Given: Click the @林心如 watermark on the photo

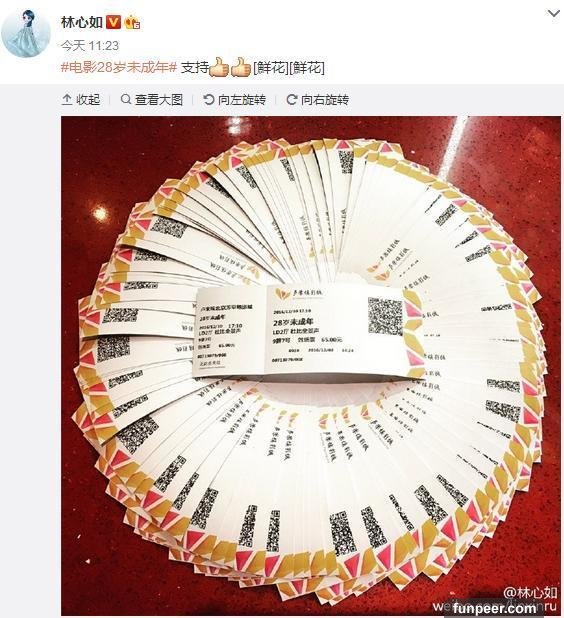Looking at the screenshot, I should click(x=530, y=593).
